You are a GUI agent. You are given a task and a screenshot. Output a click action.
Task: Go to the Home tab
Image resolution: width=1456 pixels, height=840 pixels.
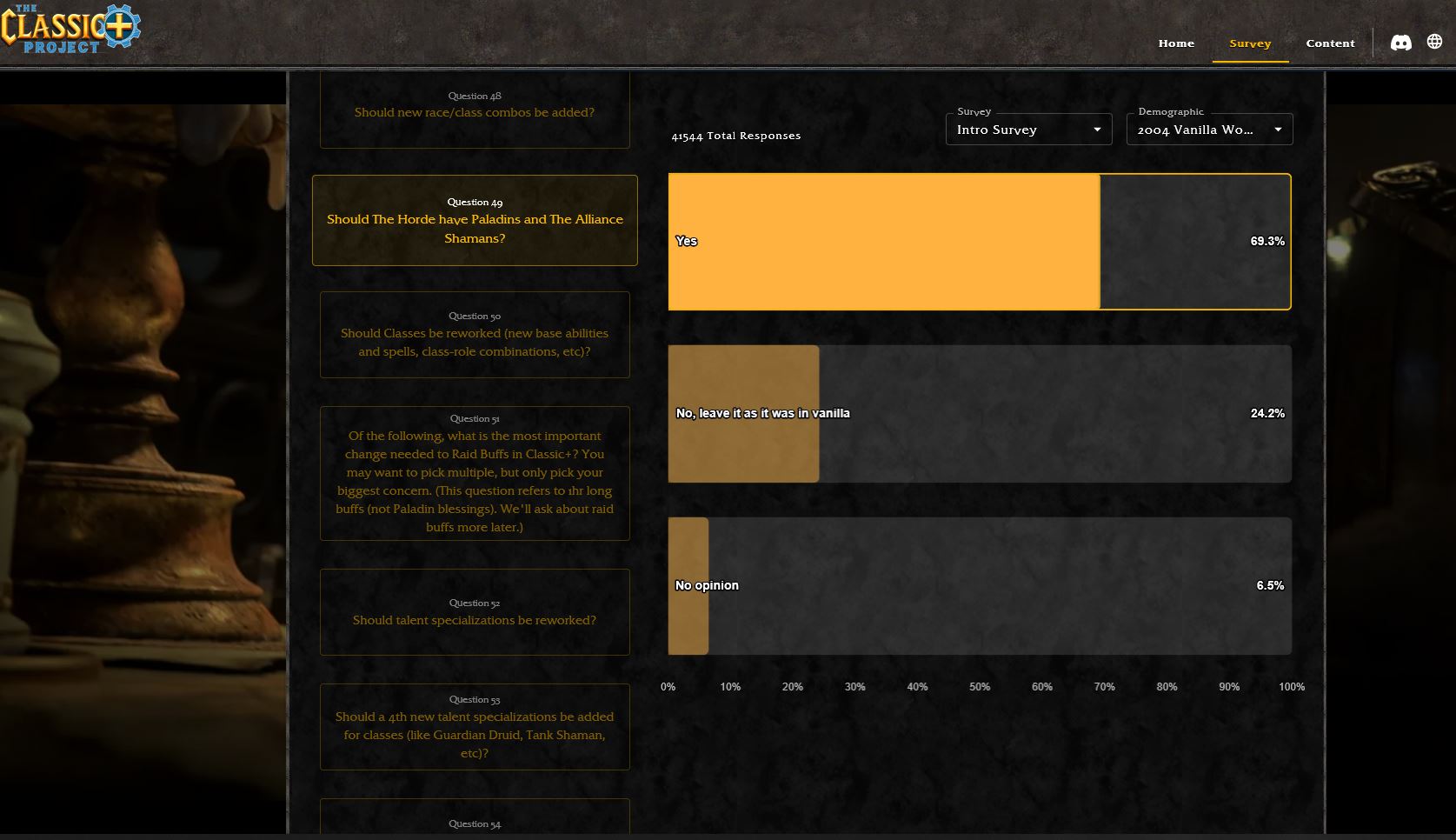[1176, 43]
